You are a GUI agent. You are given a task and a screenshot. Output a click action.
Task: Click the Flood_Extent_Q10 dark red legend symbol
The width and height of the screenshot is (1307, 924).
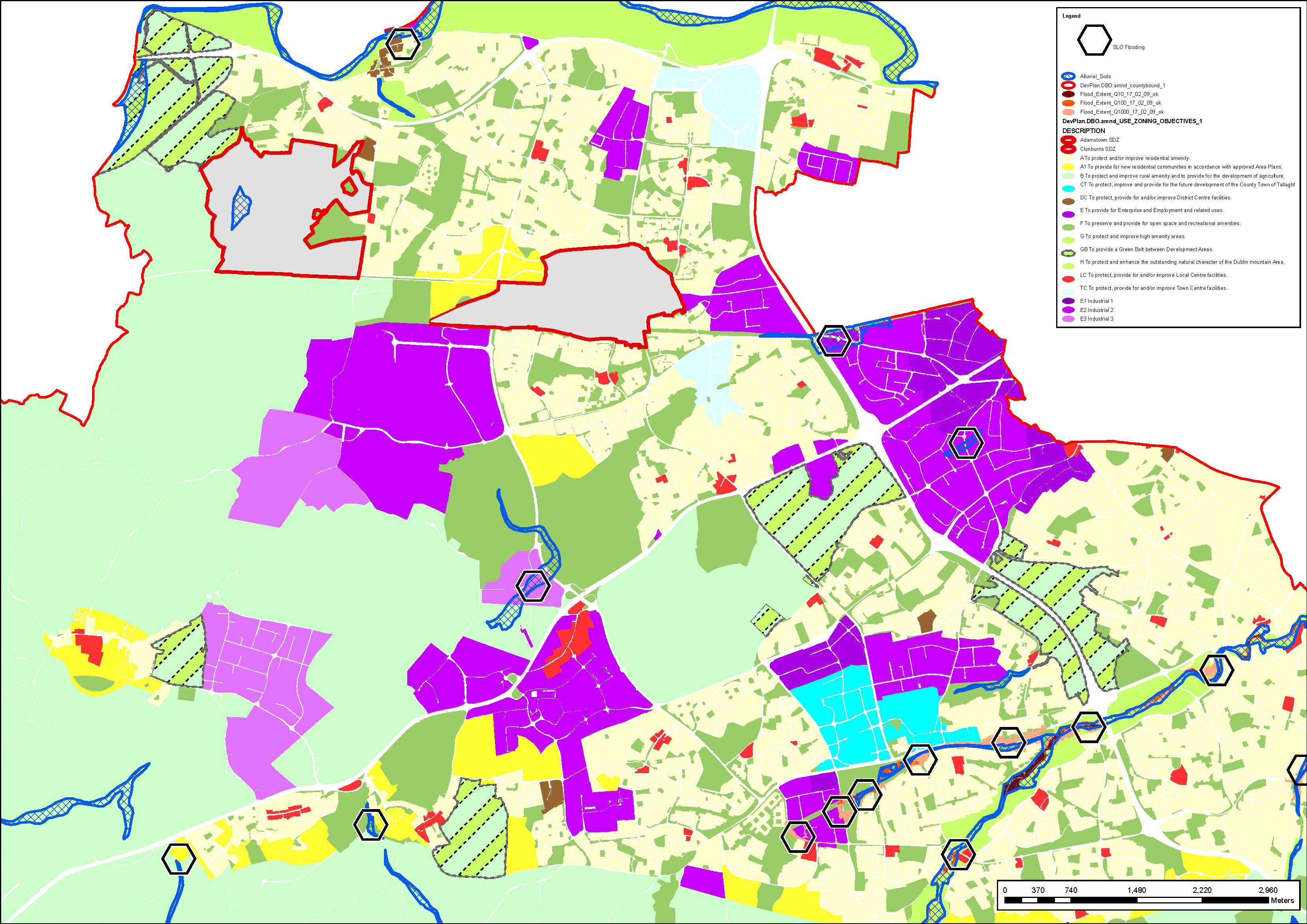(x=1068, y=94)
